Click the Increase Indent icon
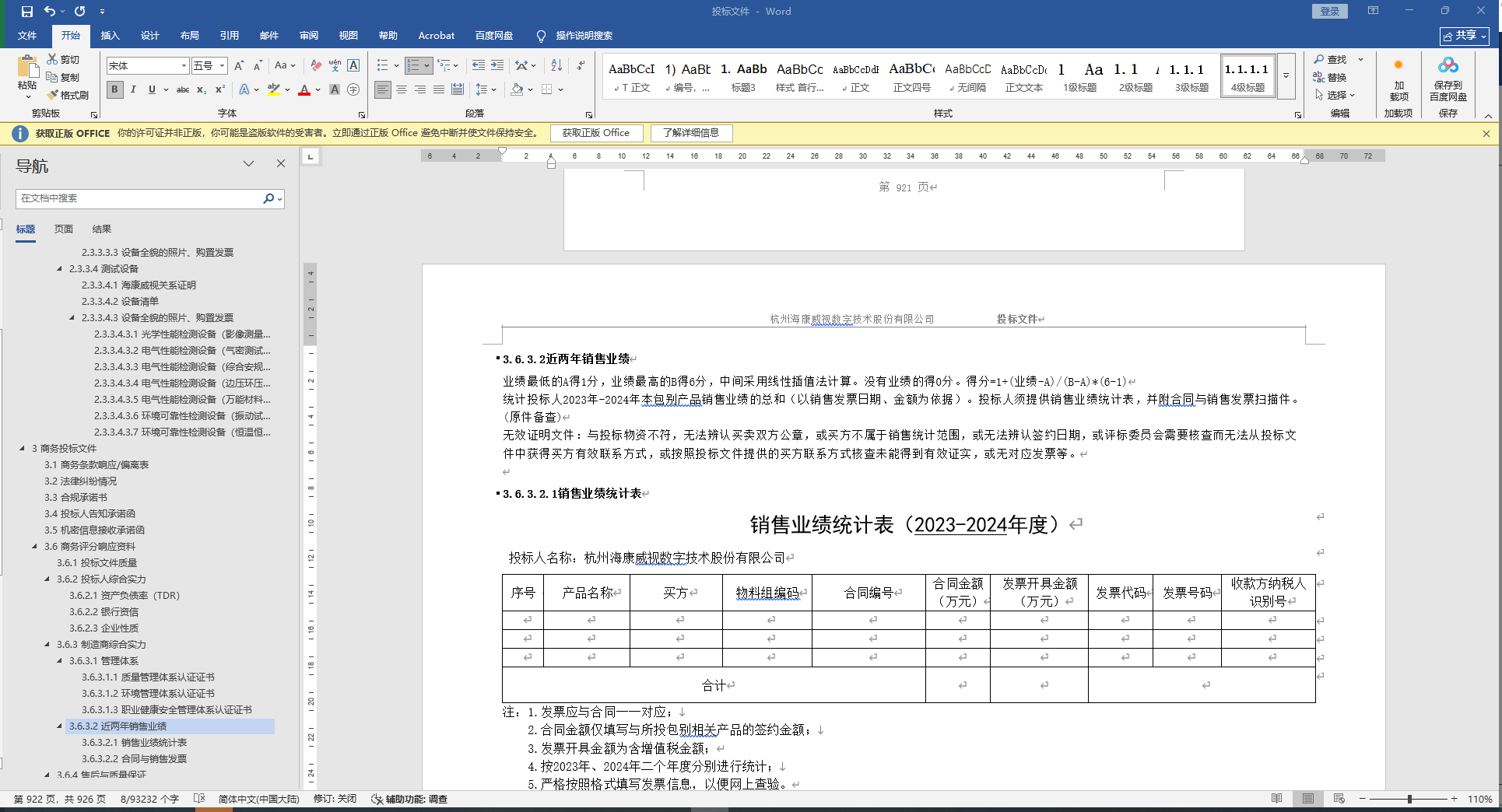Screen dimensions: 1502x812 point(497,65)
